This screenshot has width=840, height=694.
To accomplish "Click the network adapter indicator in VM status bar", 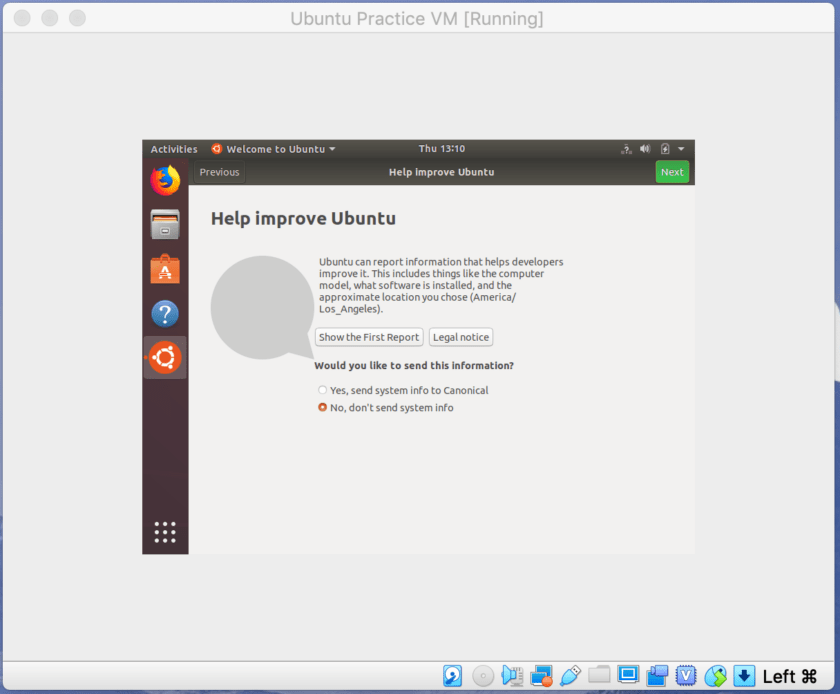I will [x=541, y=676].
